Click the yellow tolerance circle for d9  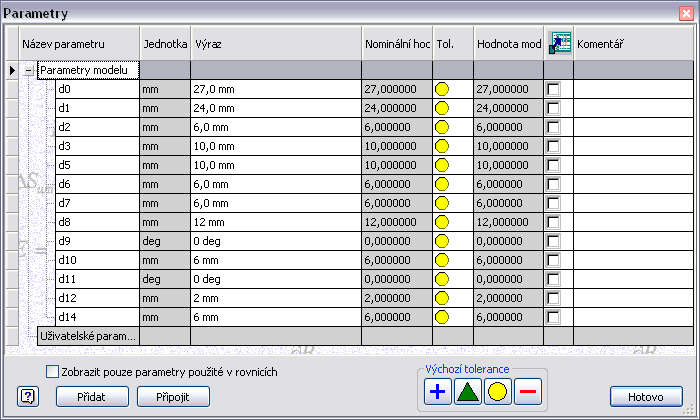click(x=442, y=241)
